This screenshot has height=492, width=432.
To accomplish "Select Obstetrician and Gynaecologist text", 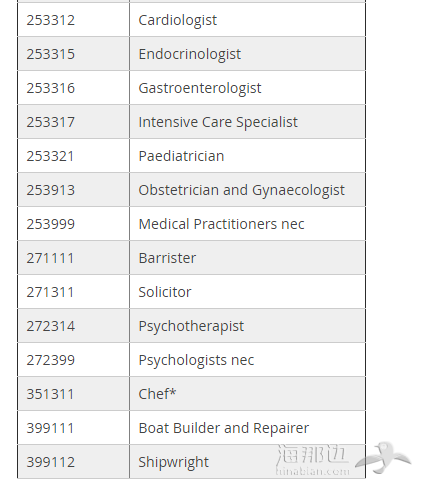I will (242, 190).
